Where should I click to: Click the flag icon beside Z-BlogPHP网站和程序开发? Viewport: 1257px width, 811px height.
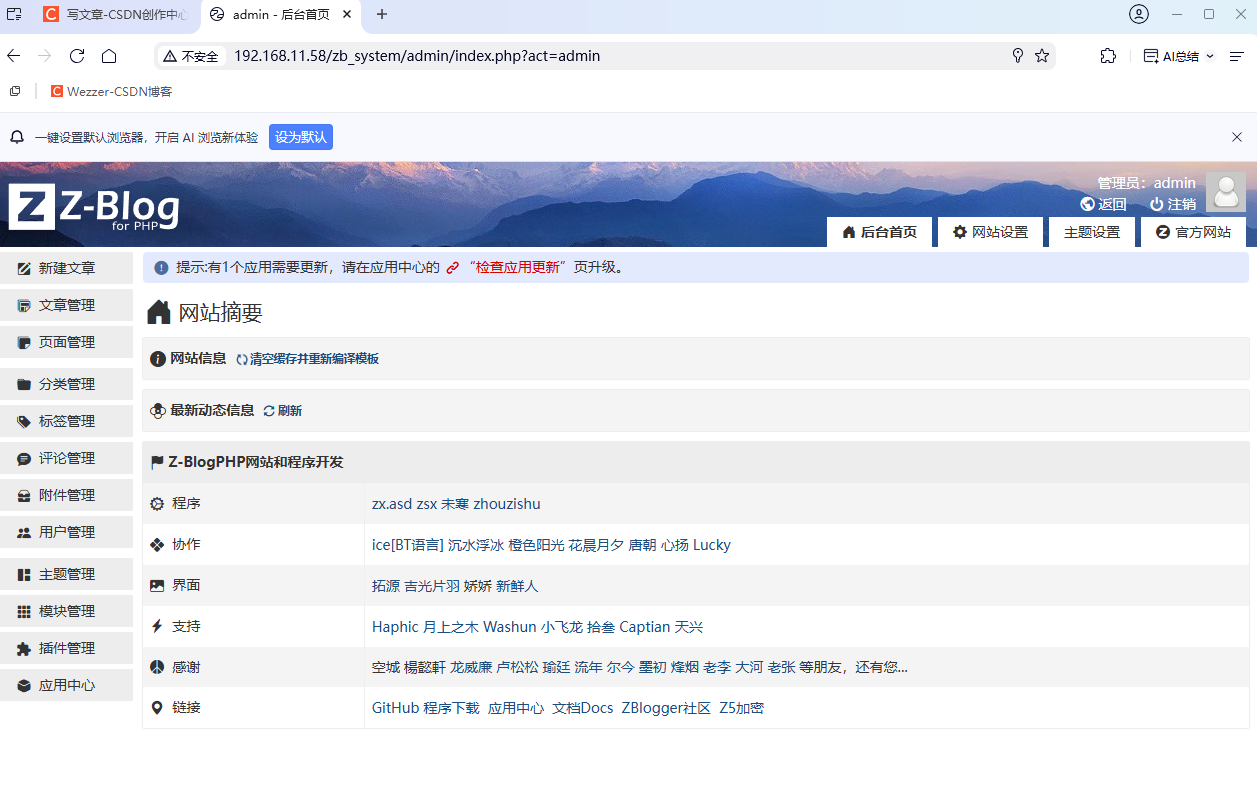(x=157, y=462)
